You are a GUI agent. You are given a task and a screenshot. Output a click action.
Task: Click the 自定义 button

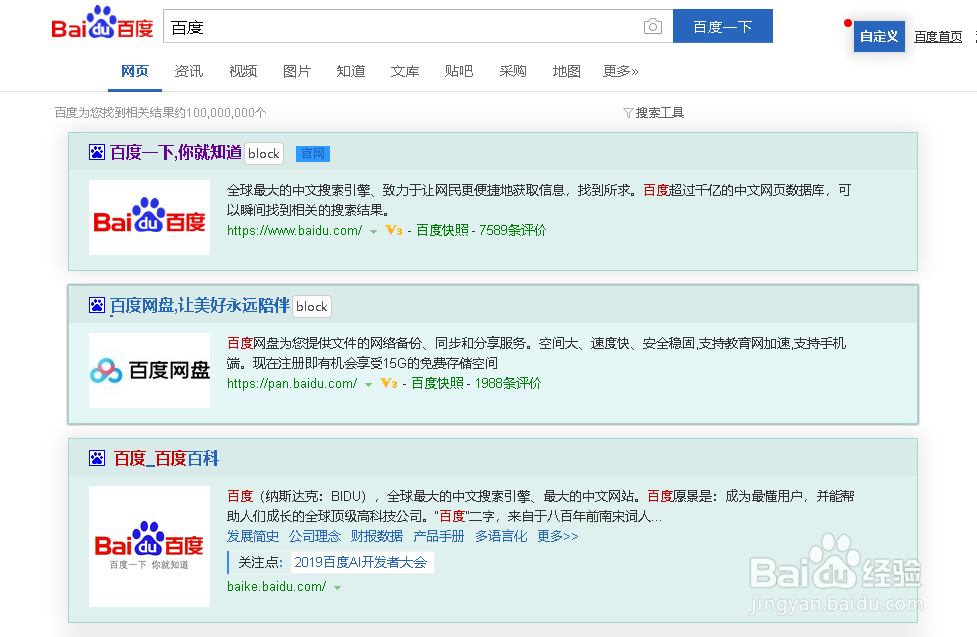click(879, 36)
